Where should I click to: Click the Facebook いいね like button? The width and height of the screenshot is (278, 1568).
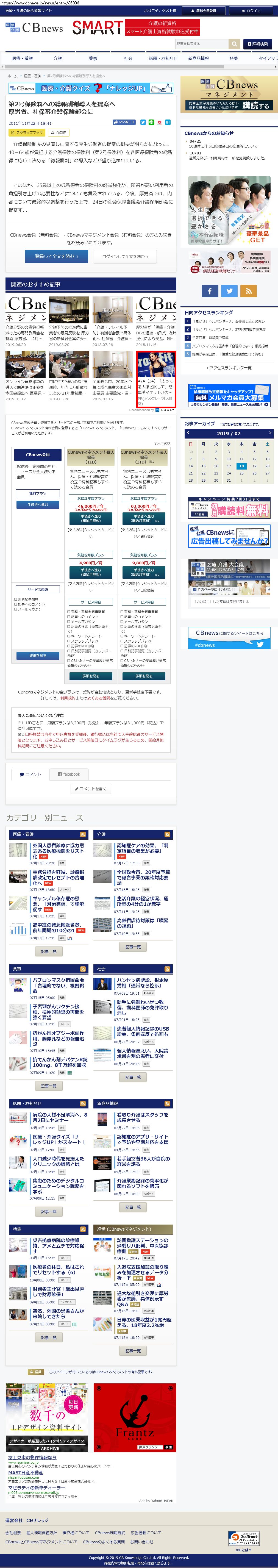click(x=124, y=122)
